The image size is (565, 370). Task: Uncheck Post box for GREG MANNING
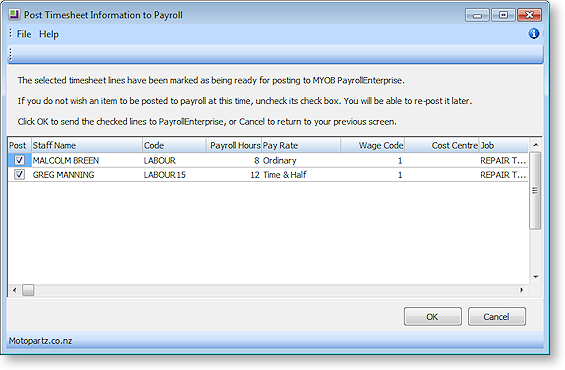19,174
